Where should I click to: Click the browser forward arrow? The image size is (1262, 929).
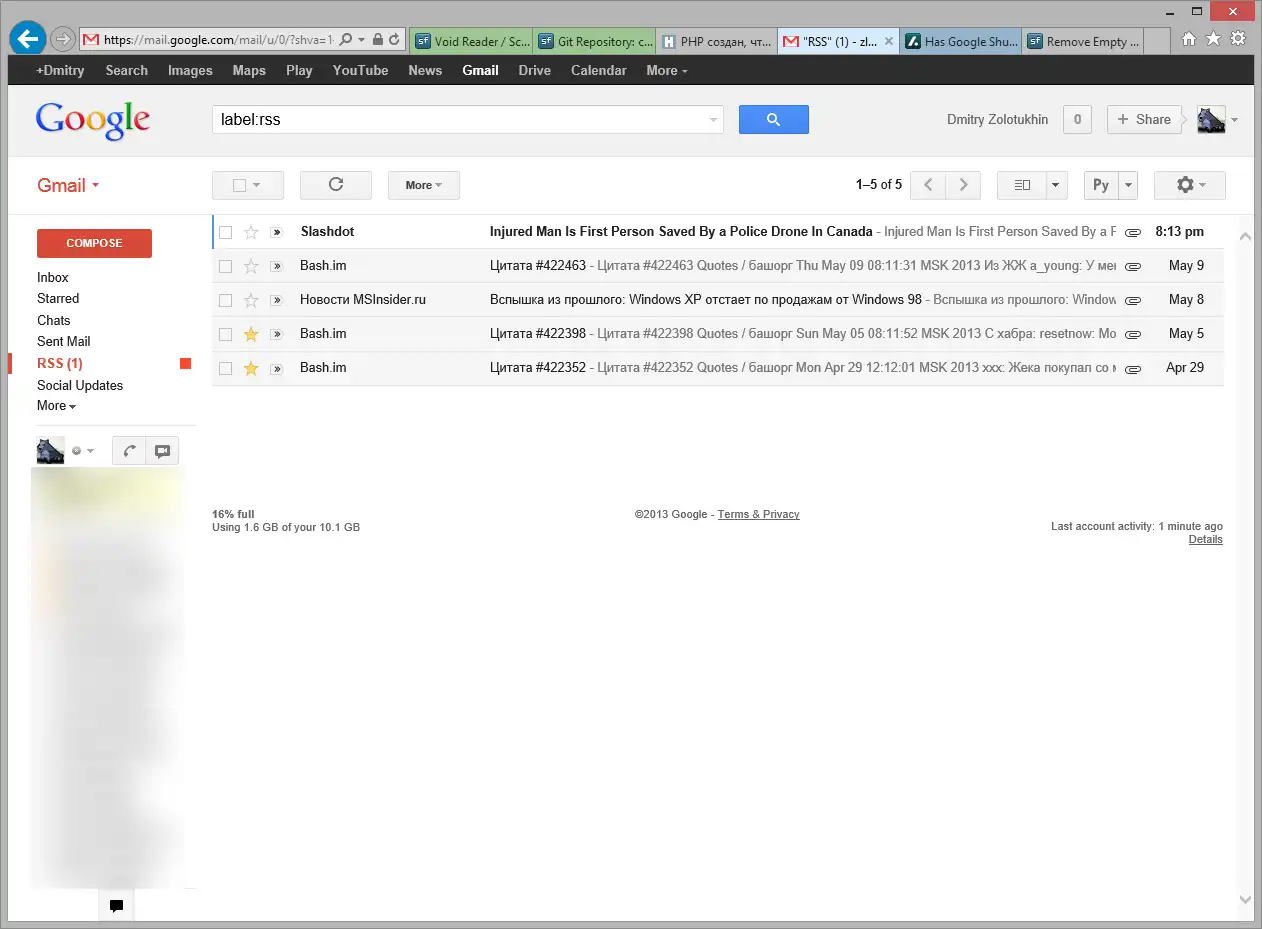62,40
